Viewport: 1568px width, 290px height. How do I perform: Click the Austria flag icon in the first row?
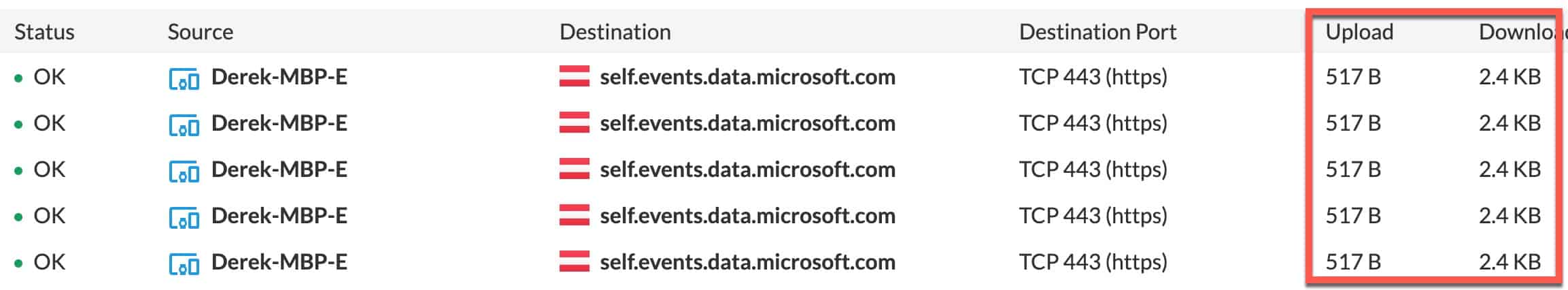(575, 76)
